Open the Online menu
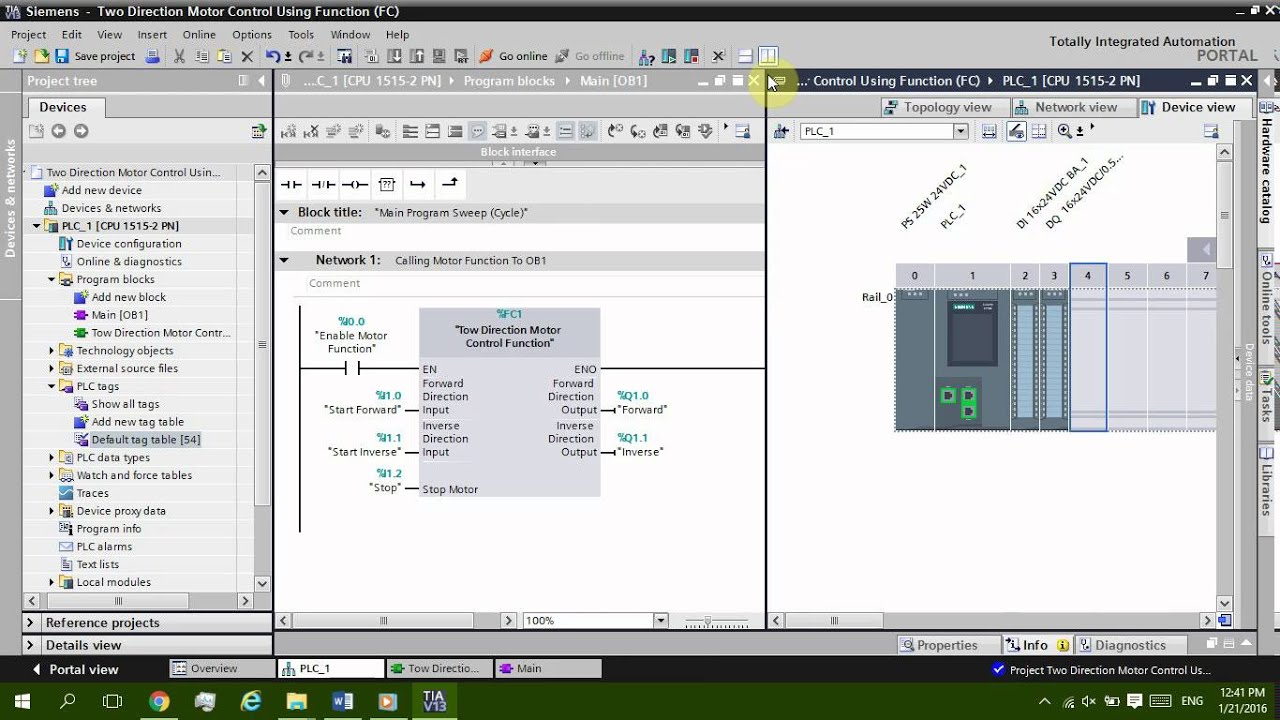This screenshot has height=720, width=1280. (x=199, y=34)
